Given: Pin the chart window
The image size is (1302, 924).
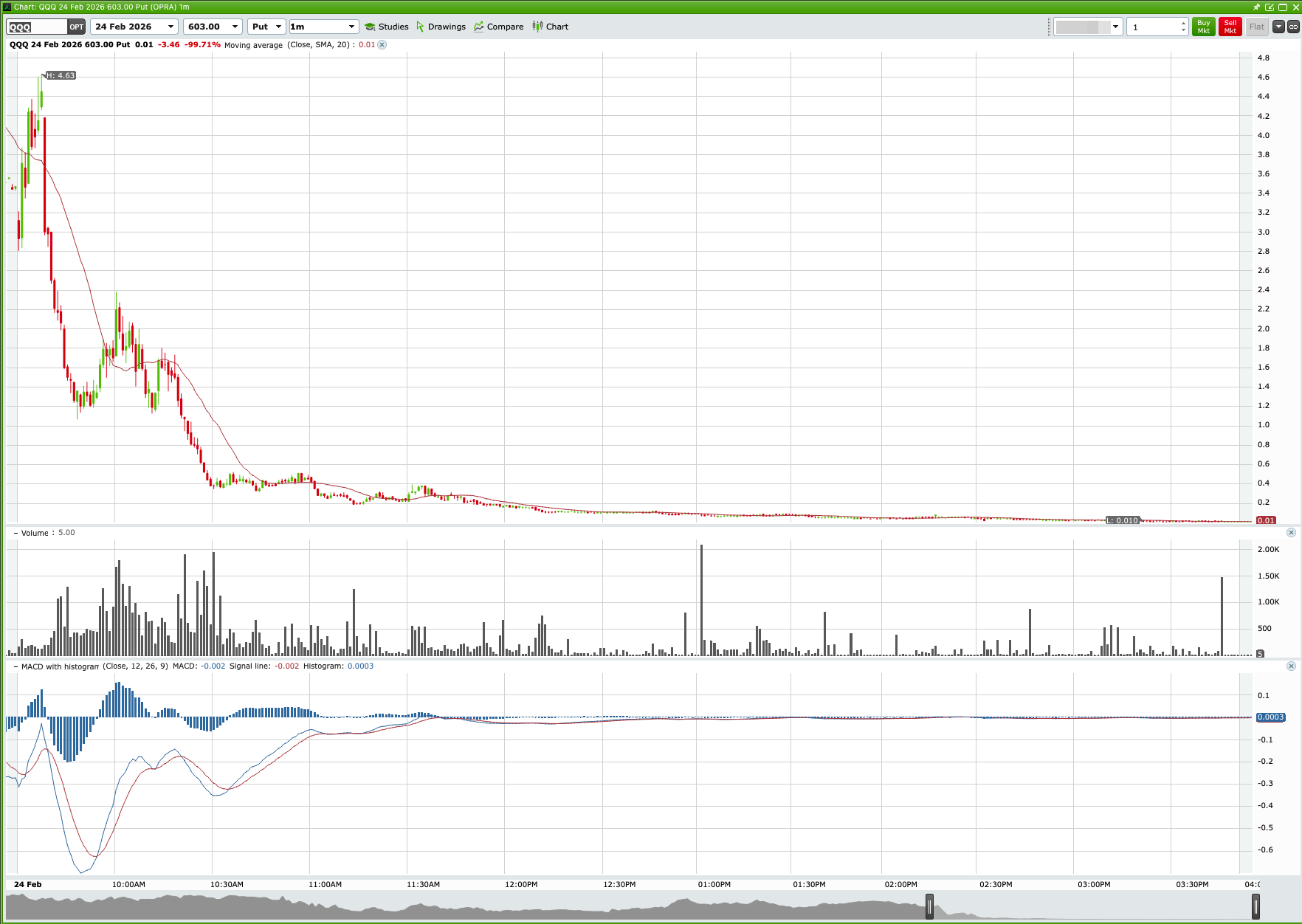Looking at the screenshot, I should (x=1256, y=7).
